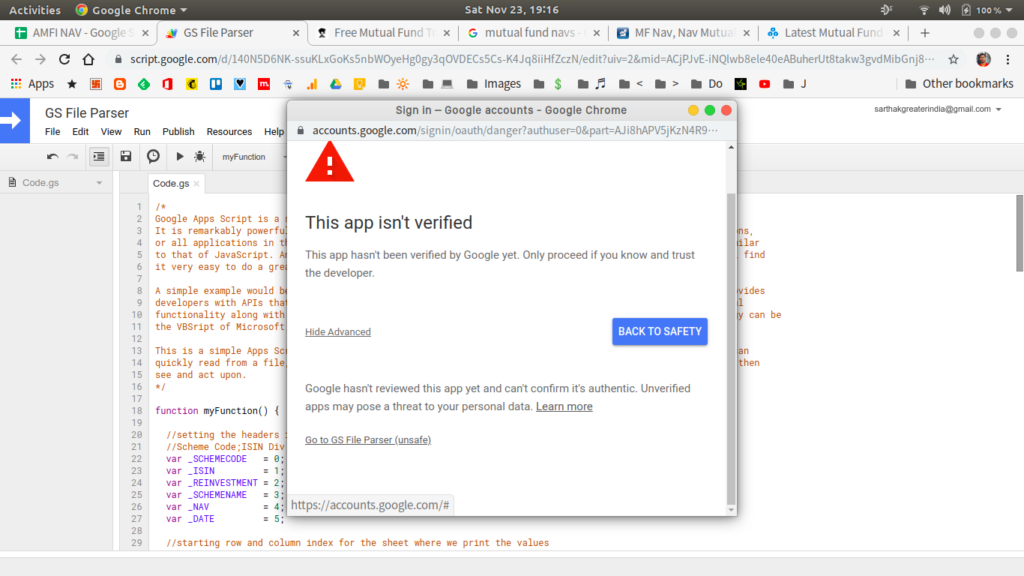Close the Code.gs editor tab
Image resolution: width=1024 pixels, height=576 pixels.
coord(196,184)
